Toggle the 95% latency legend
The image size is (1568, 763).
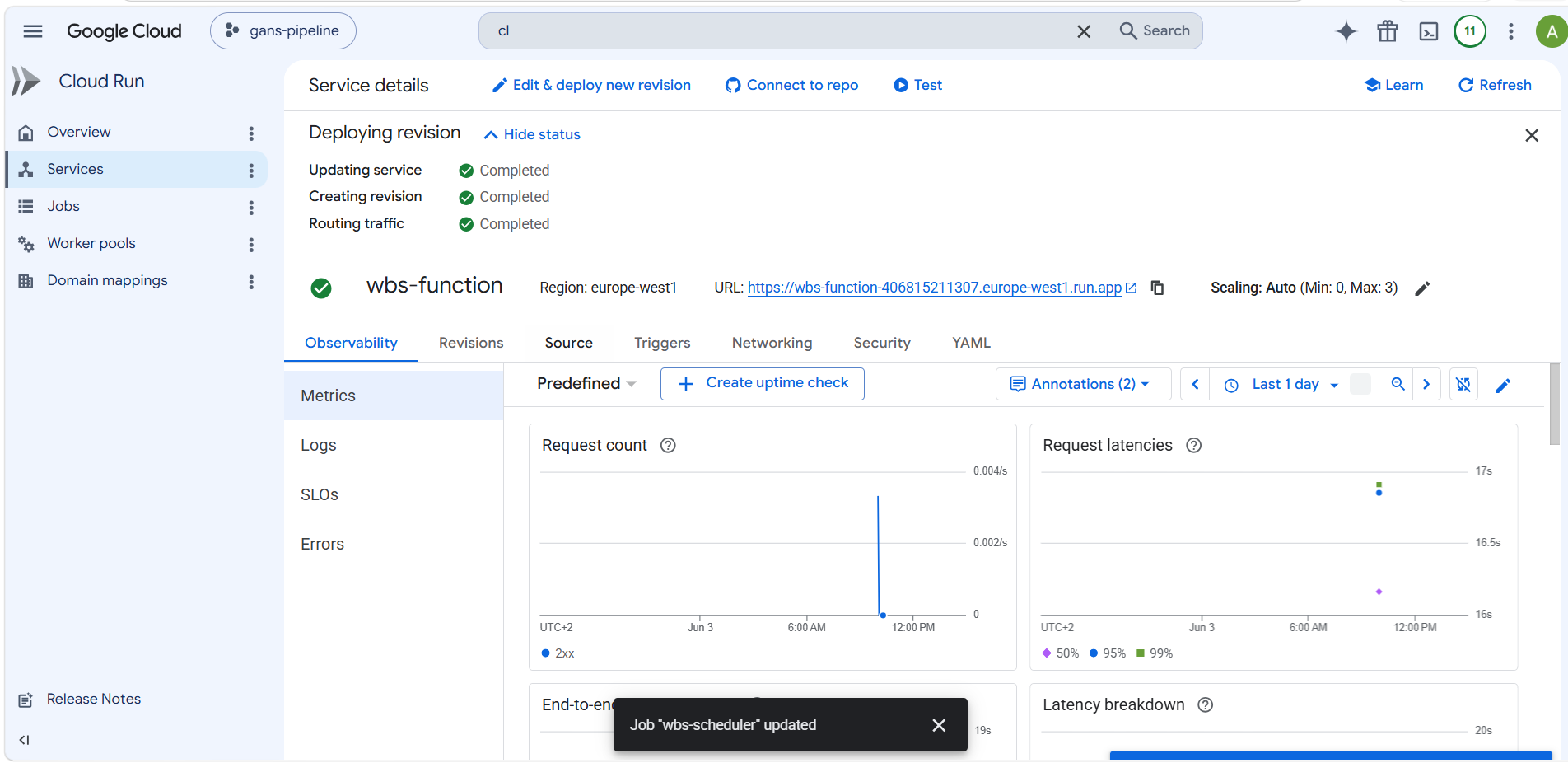[x=1108, y=653]
